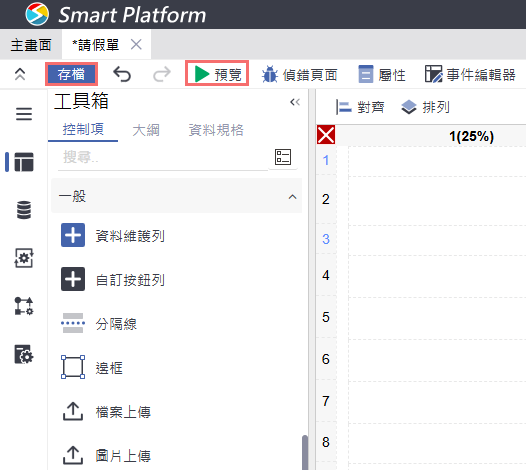Click the hamburger menu icon in sidebar

(x=24, y=114)
